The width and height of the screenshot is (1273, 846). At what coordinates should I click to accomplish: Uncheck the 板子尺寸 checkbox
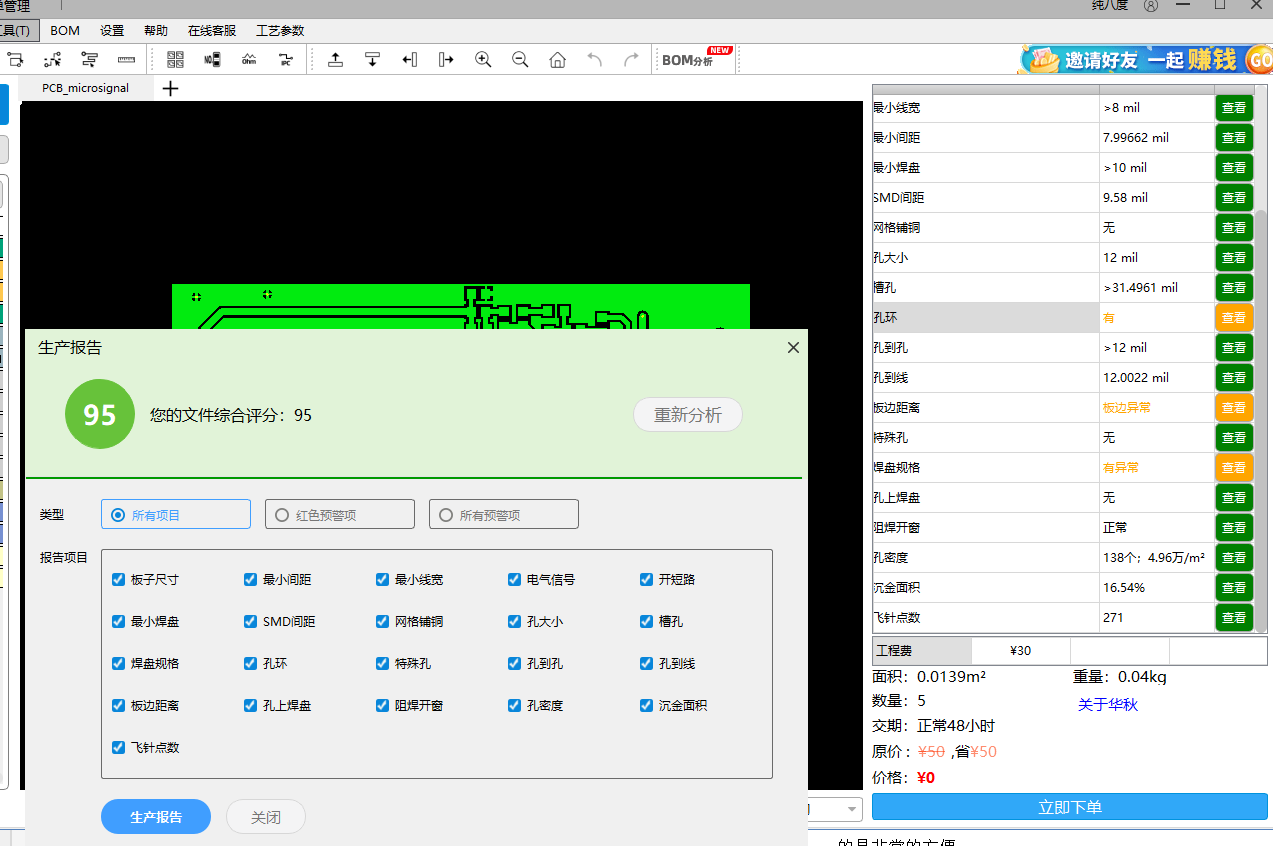tap(119, 579)
